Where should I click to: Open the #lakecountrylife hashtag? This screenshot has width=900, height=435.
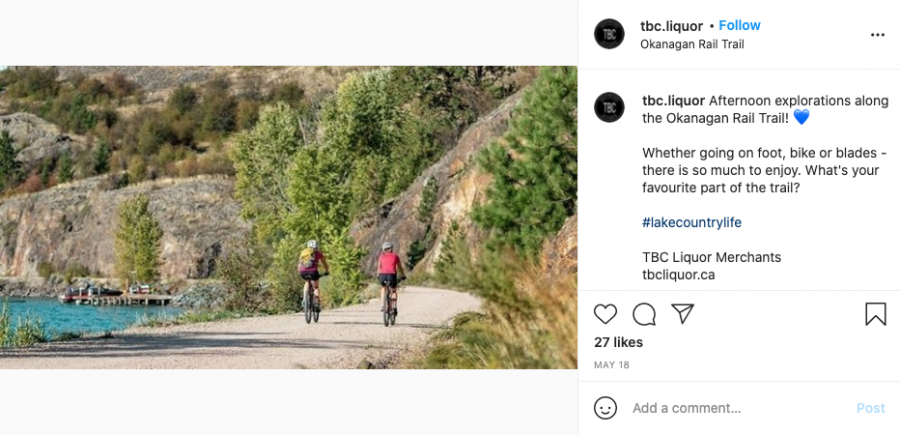pos(692,223)
